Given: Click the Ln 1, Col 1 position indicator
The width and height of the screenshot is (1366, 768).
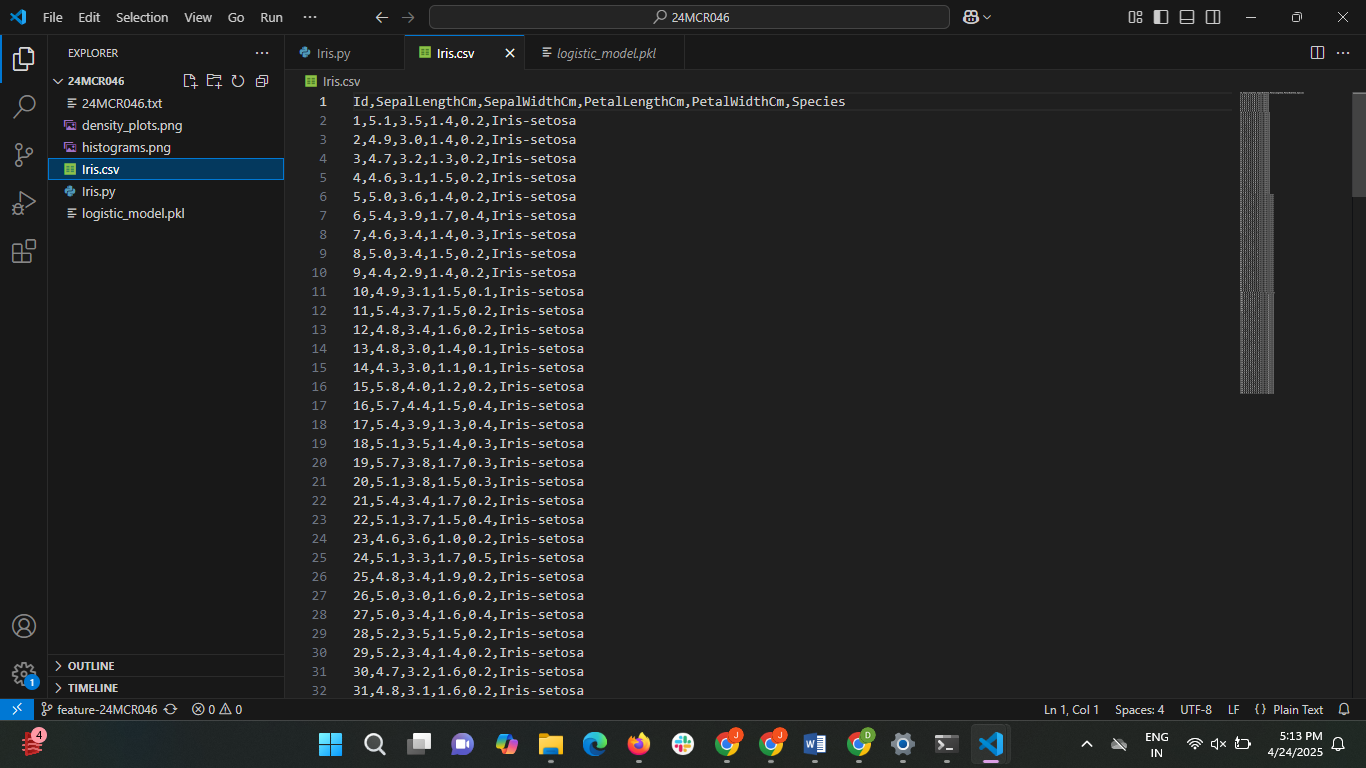Looking at the screenshot, I should pyautogui.click(x=1071, y=709).
